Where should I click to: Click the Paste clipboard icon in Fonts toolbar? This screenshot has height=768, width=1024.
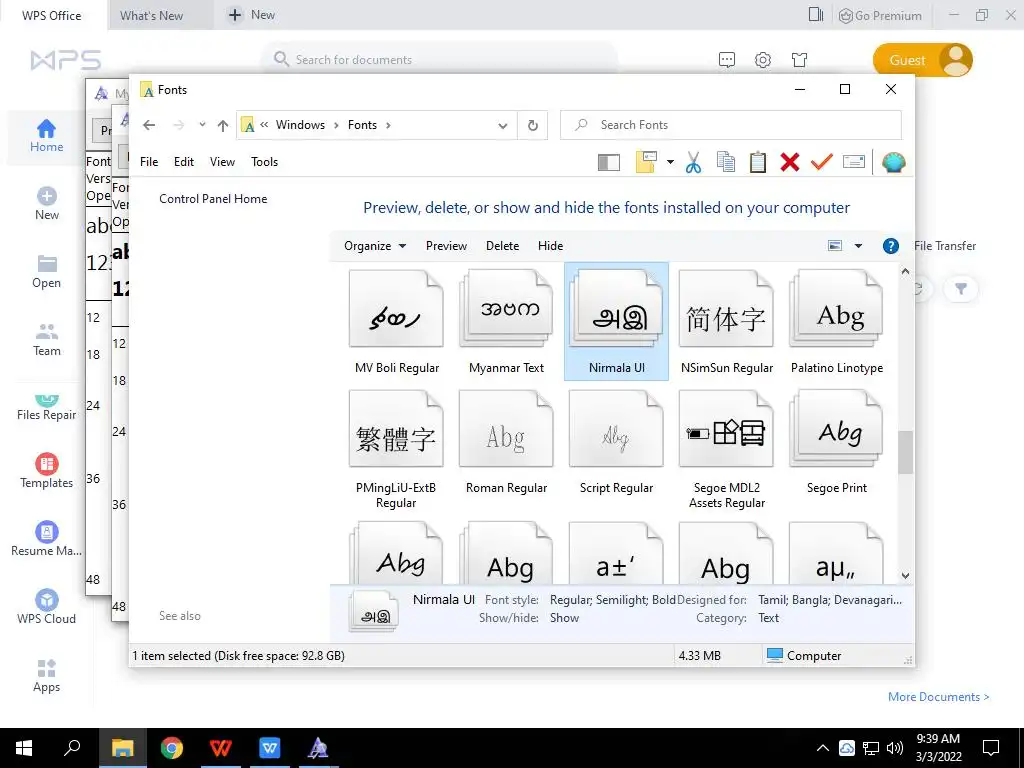coord(758,162)
